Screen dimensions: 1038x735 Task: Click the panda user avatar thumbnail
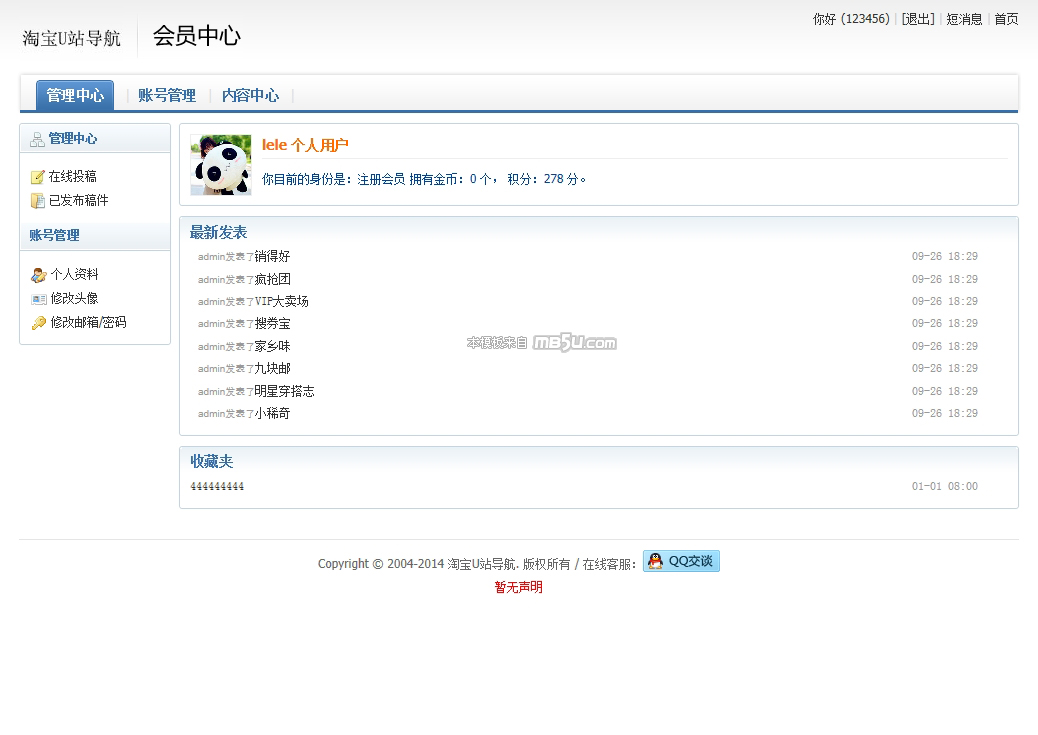[221, 165]
